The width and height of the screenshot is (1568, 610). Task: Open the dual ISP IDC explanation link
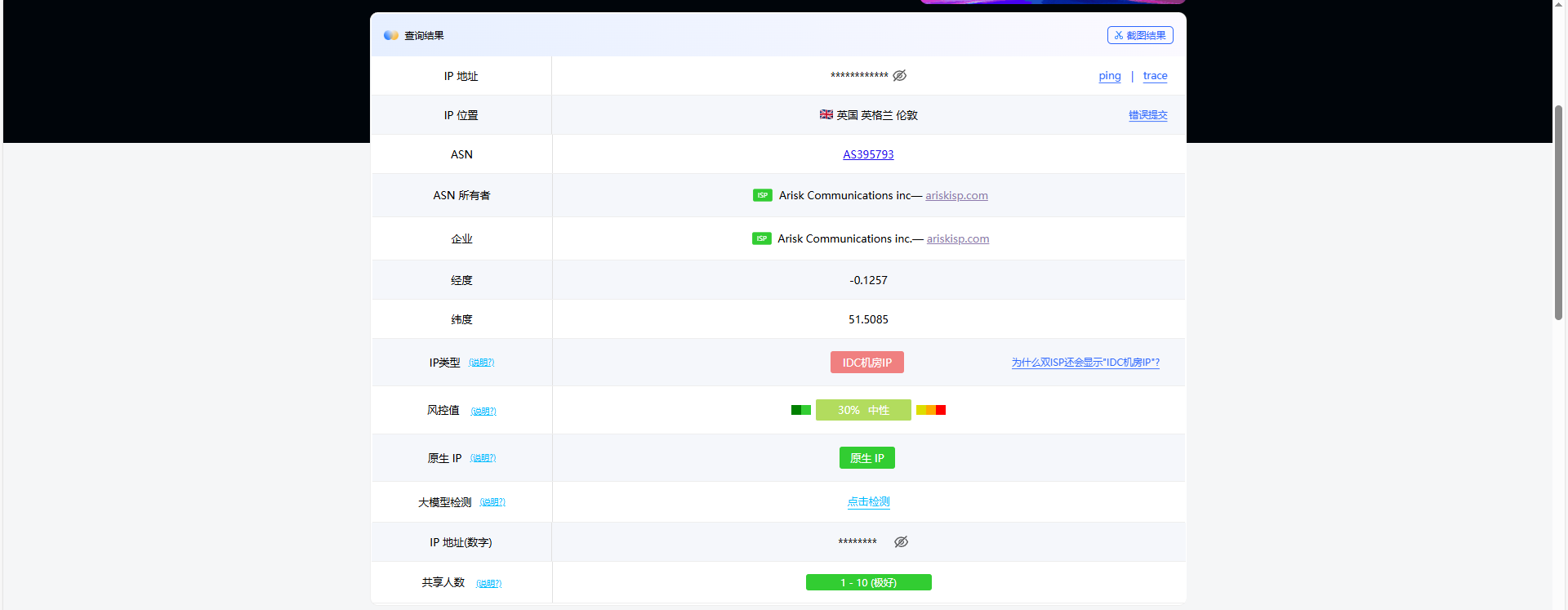click(1085, 363)
